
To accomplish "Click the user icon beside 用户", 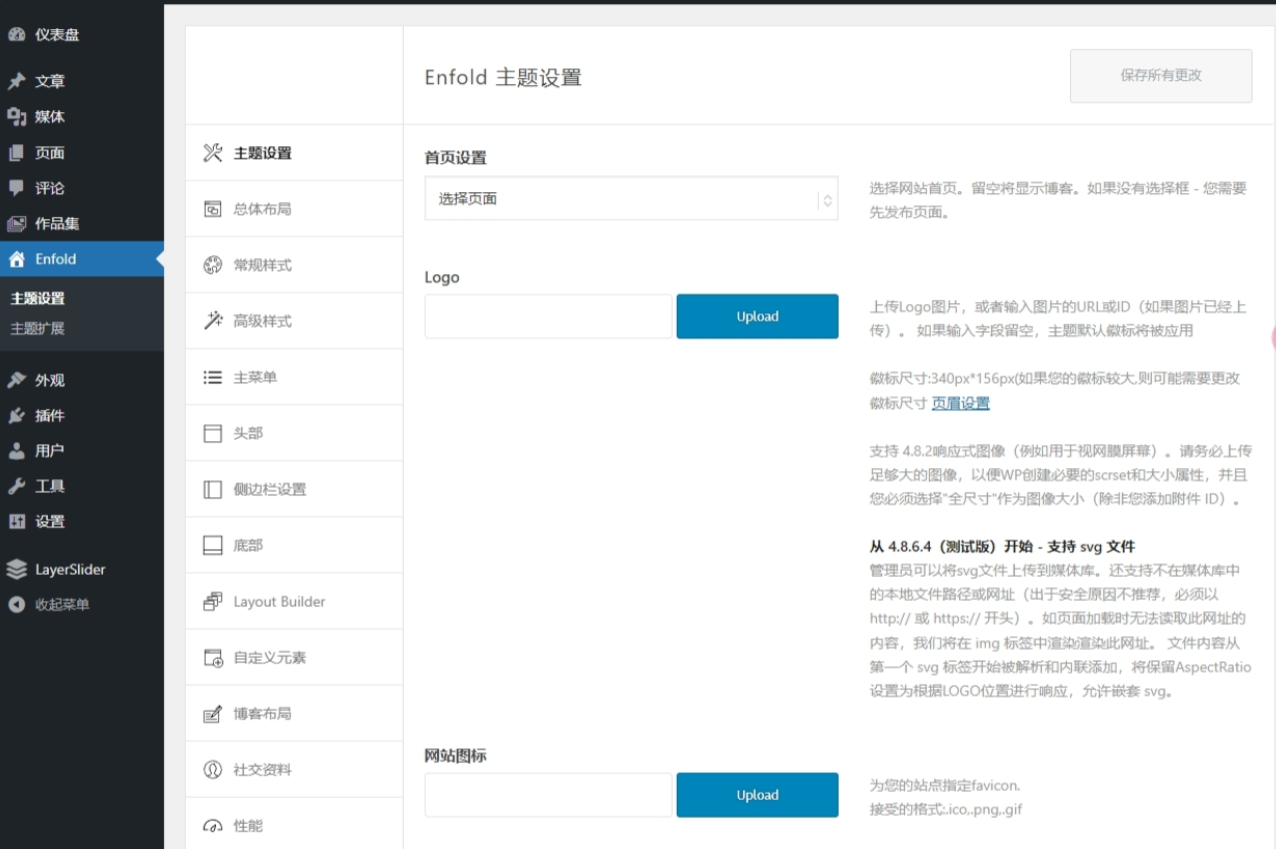I will pyautogui.click(x=16, y=451).
